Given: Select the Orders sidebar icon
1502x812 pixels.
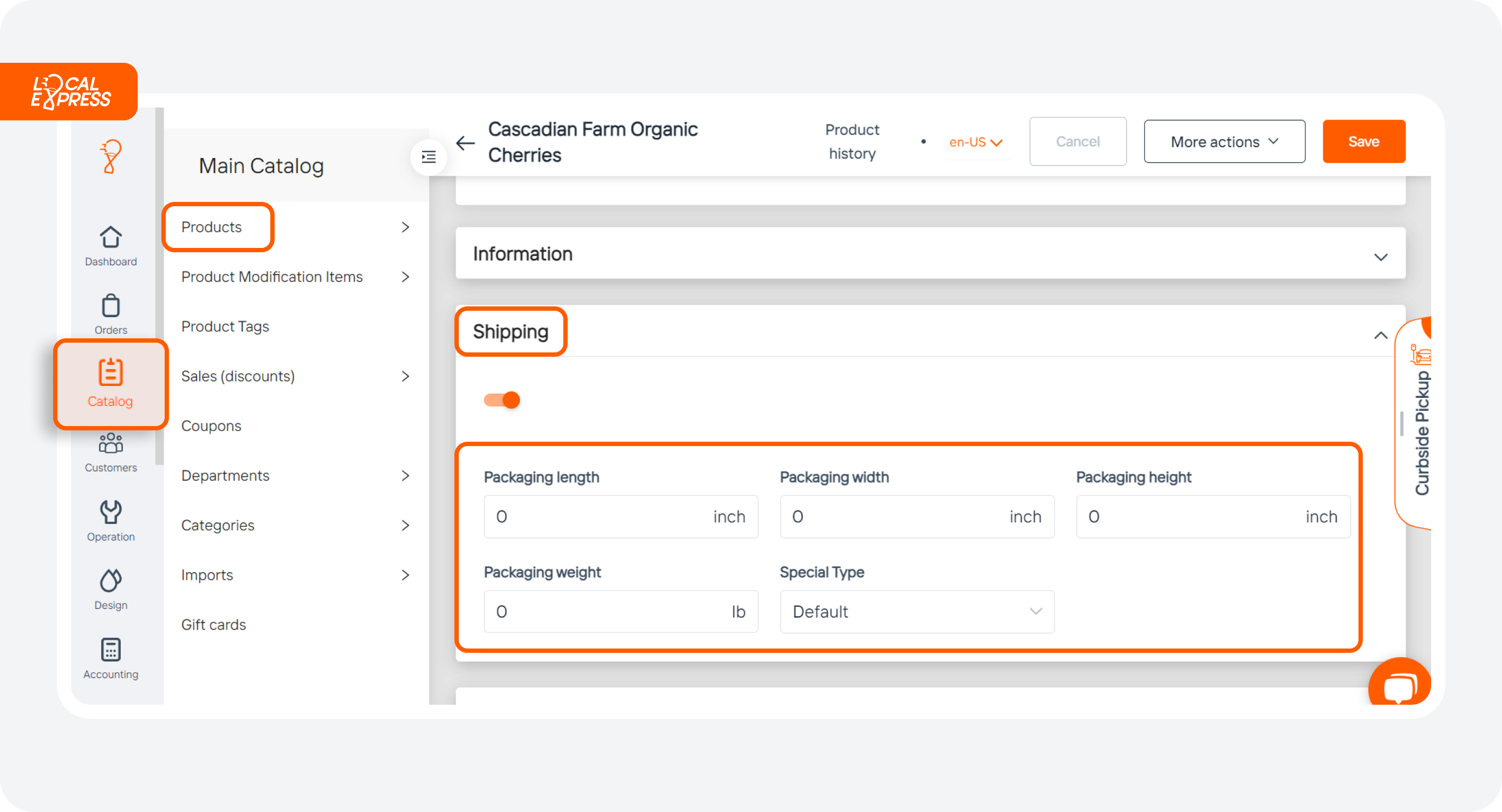Looking at the screenshot, I should 110,313.
